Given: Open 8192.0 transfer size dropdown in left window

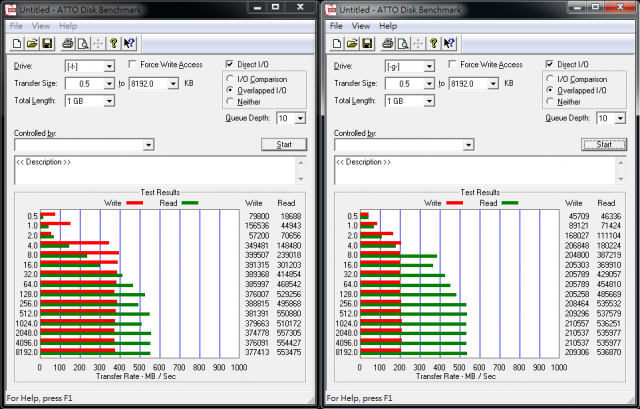Looking at the screenshot, I should pos(173,84).
